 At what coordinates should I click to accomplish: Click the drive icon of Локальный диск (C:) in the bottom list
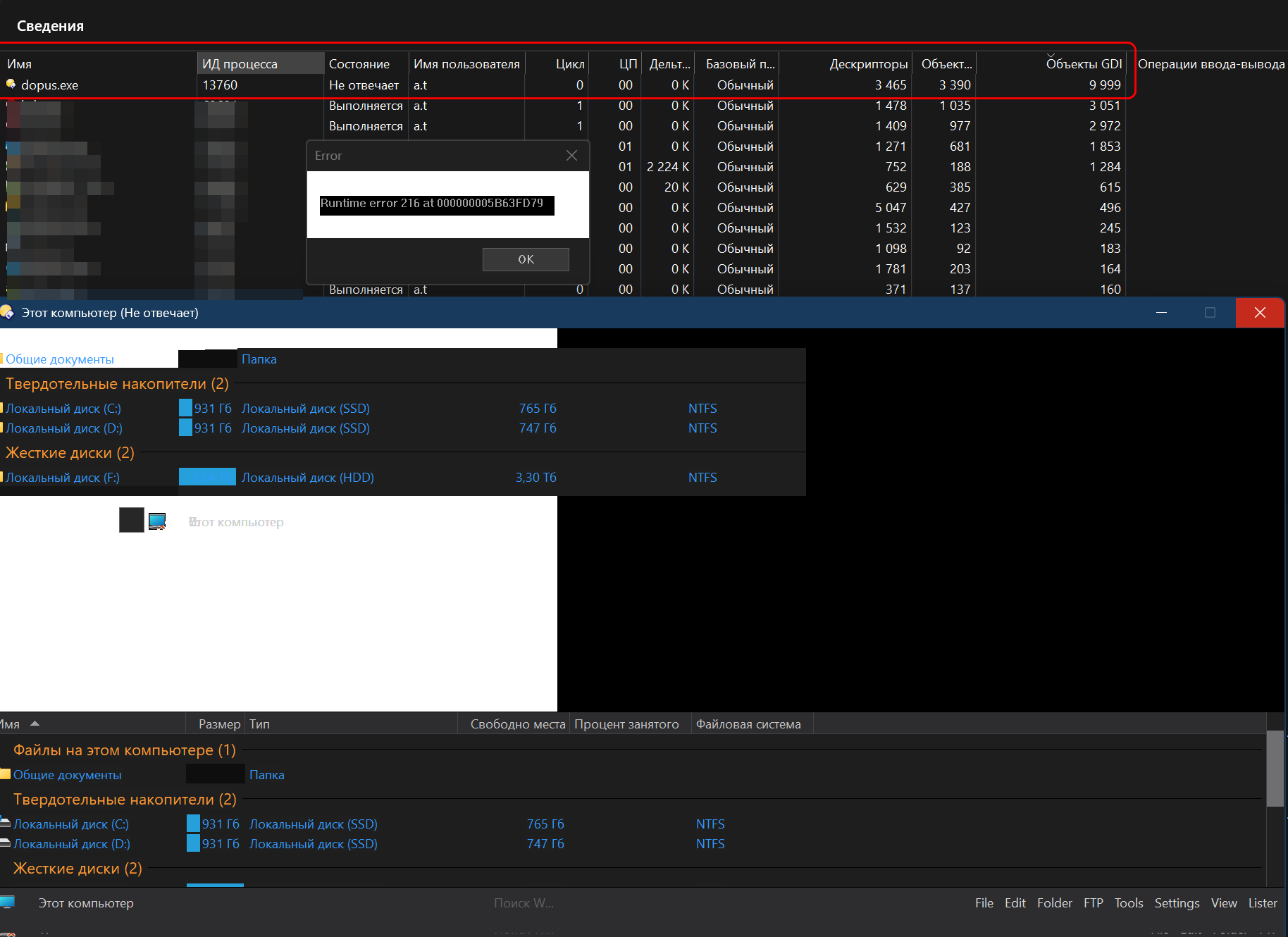pos(6,824)
